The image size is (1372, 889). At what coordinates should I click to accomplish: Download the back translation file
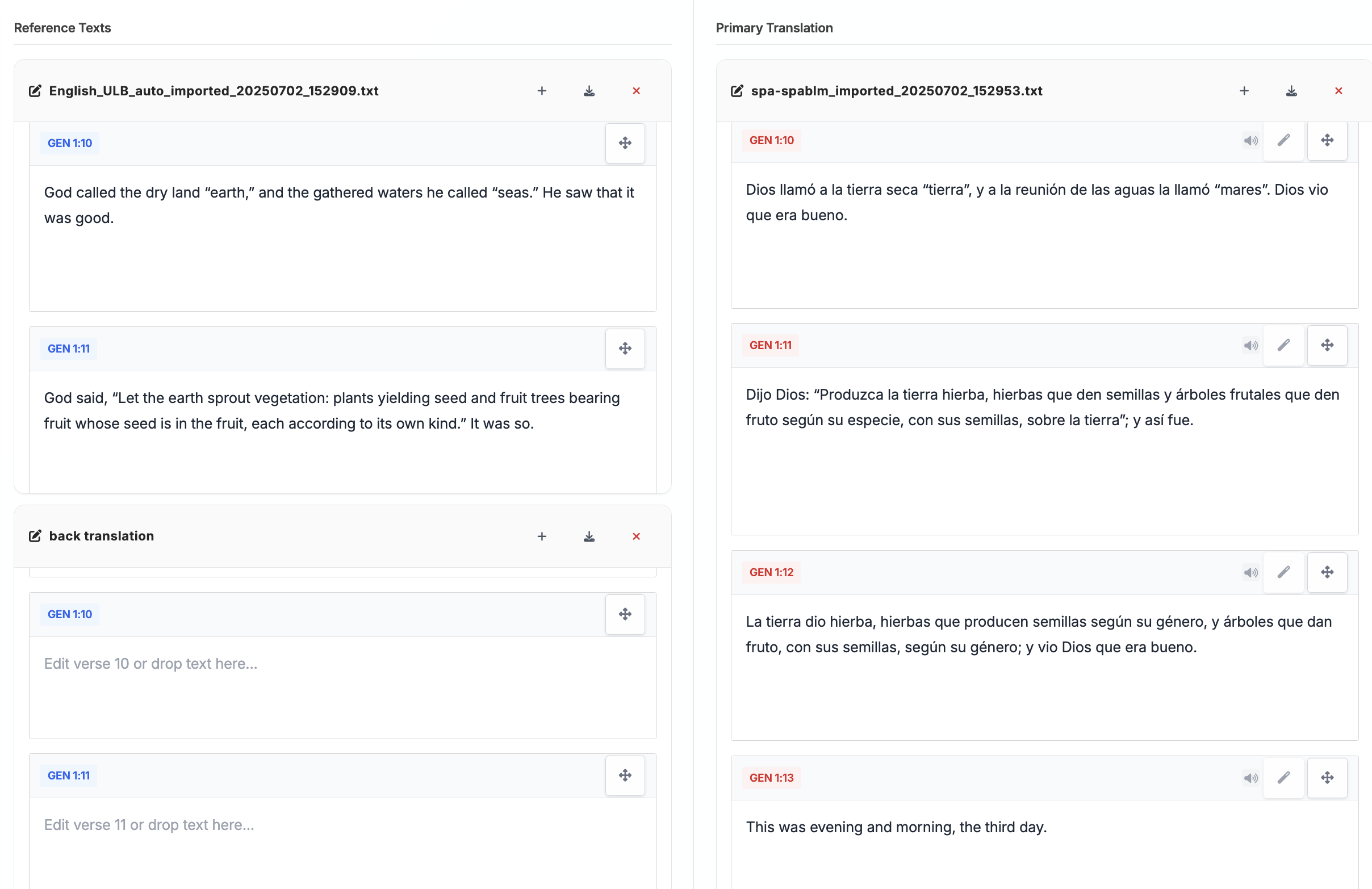[588, 536]
